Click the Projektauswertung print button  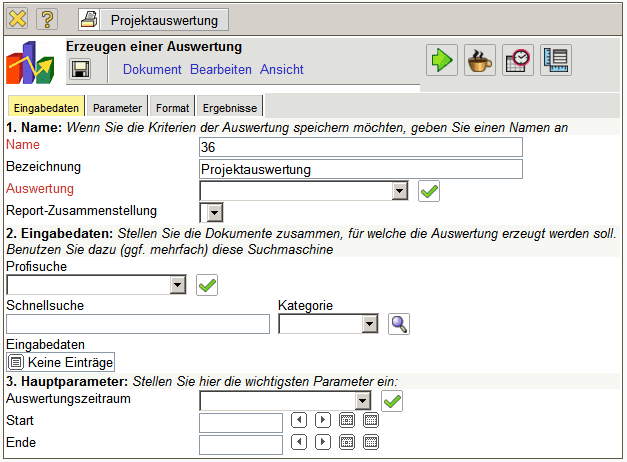coord(154,19)
